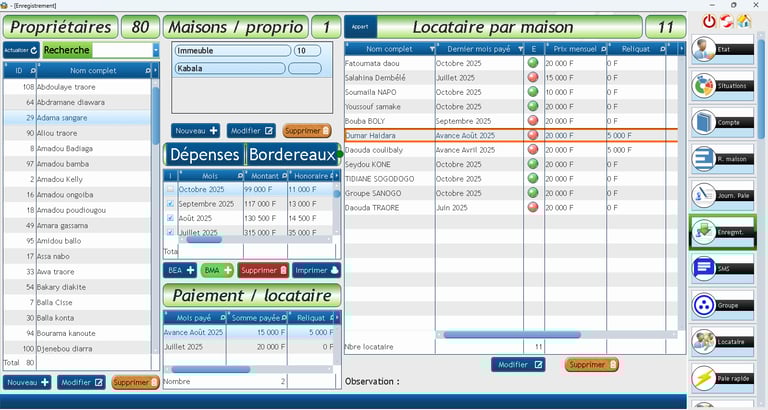The image size is (768, 410).
Task: Click payments table horizontal scrollbar thumb
Action: tap(211, 369)
